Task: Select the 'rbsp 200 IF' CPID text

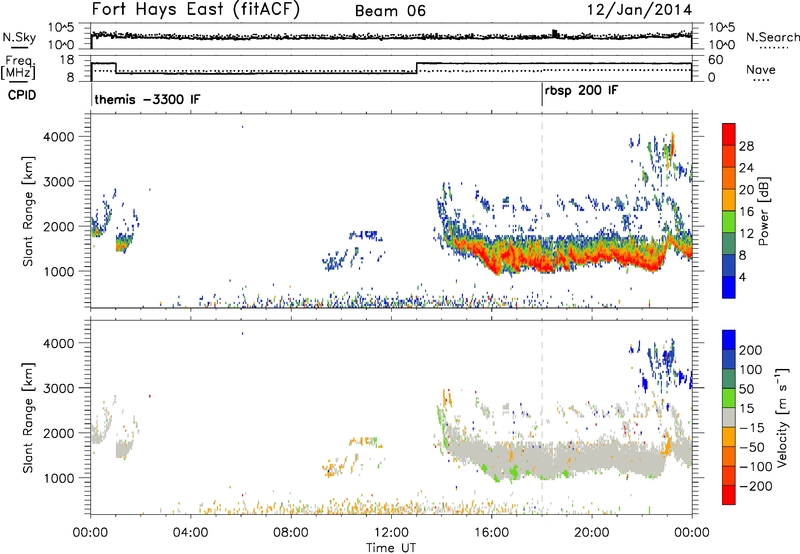Action: (x=581, y=91)
